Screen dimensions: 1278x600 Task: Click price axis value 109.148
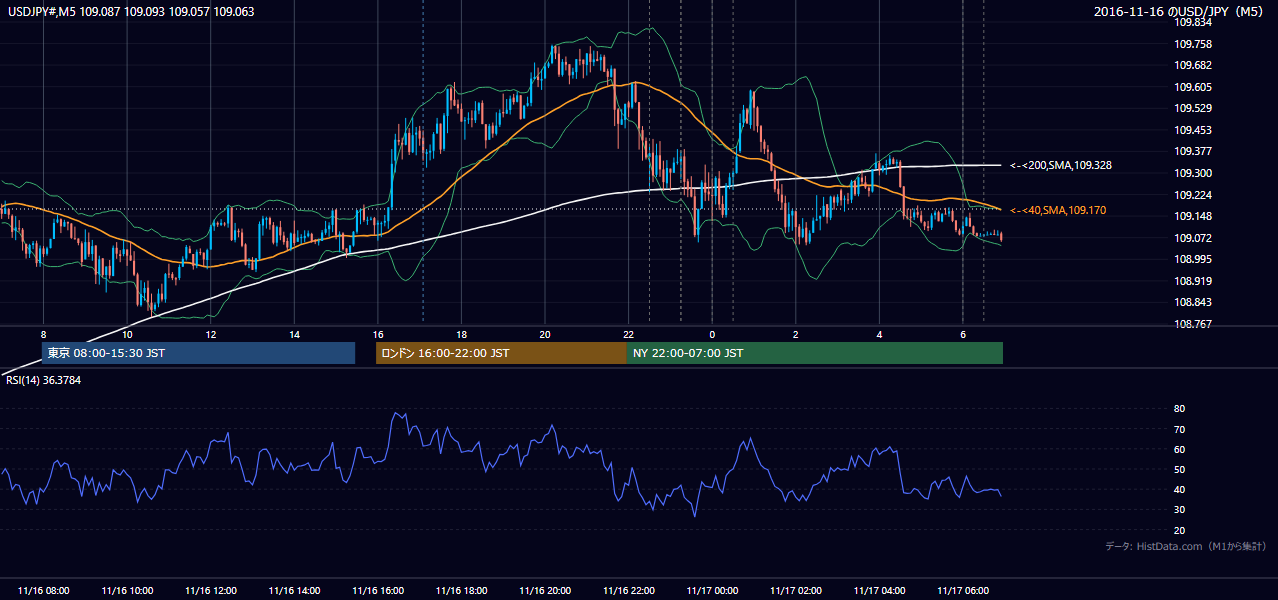1193,217
